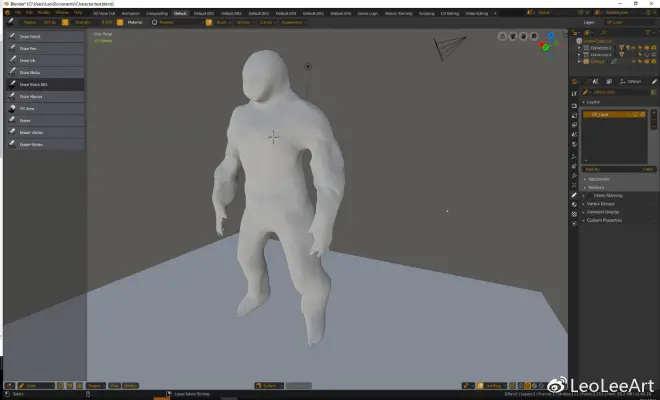660x400 pixels.
Task: Toggle GPencil object render visibility in outliner
Action: 654,61
